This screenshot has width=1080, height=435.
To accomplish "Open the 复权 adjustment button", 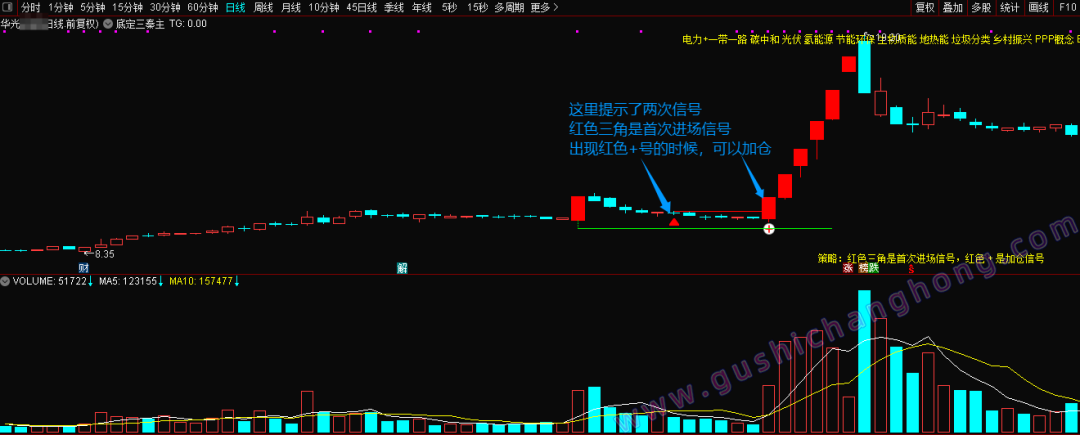I will [924, 8].
